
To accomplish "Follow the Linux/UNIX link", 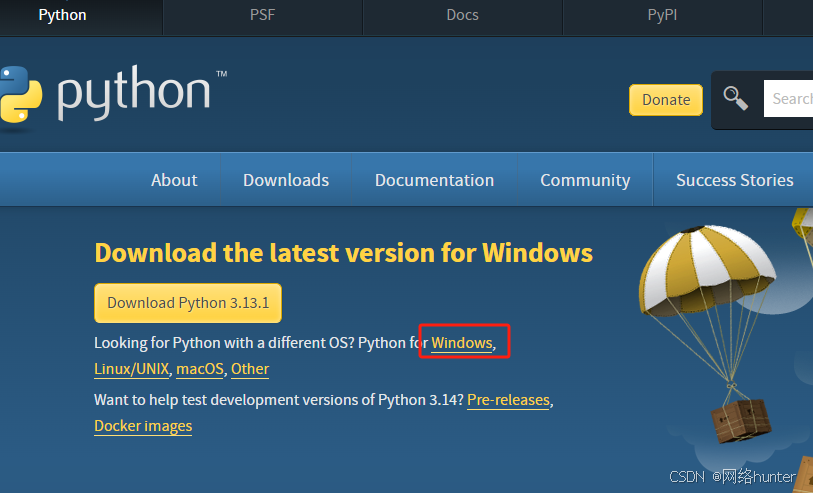I will coord(132,369).
